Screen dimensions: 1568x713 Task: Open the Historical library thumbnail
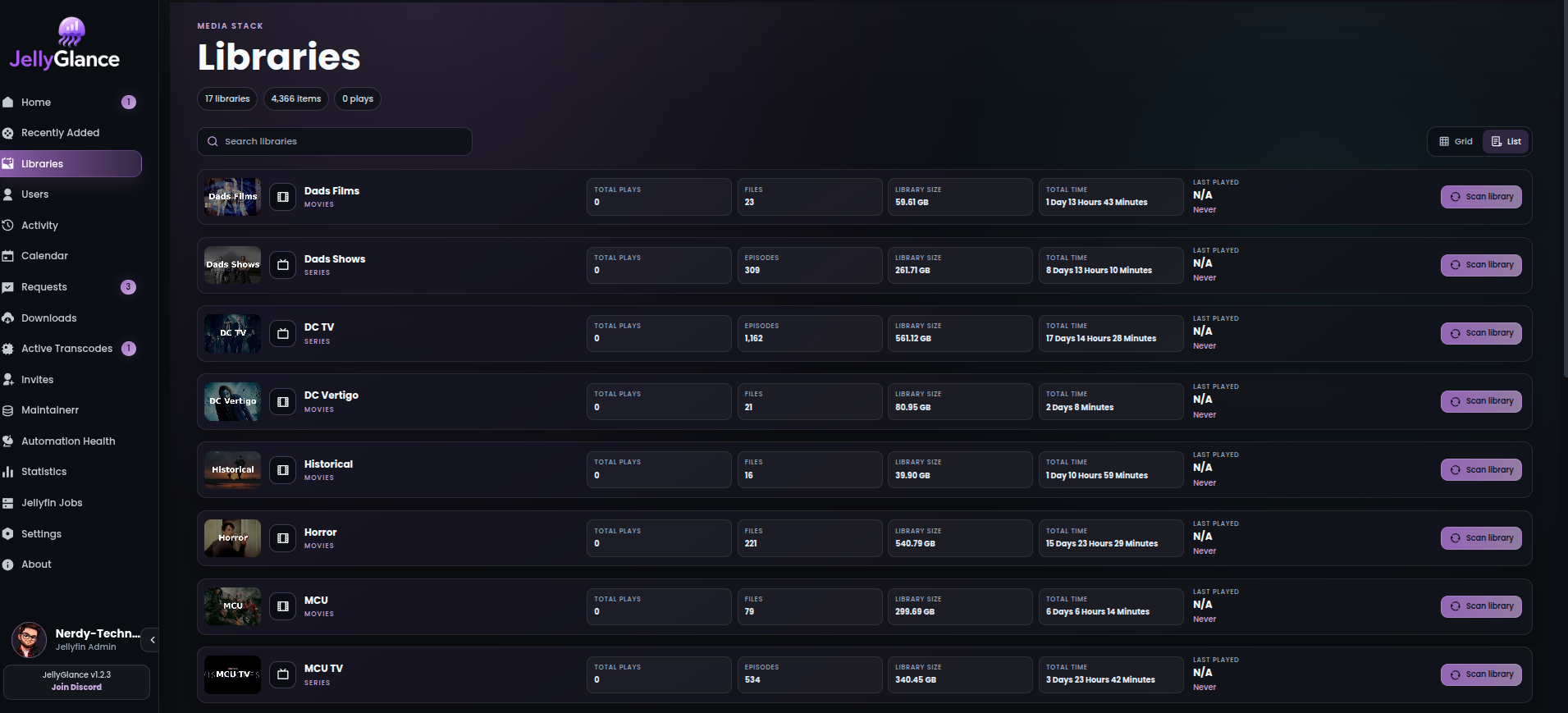coord(232,470)
